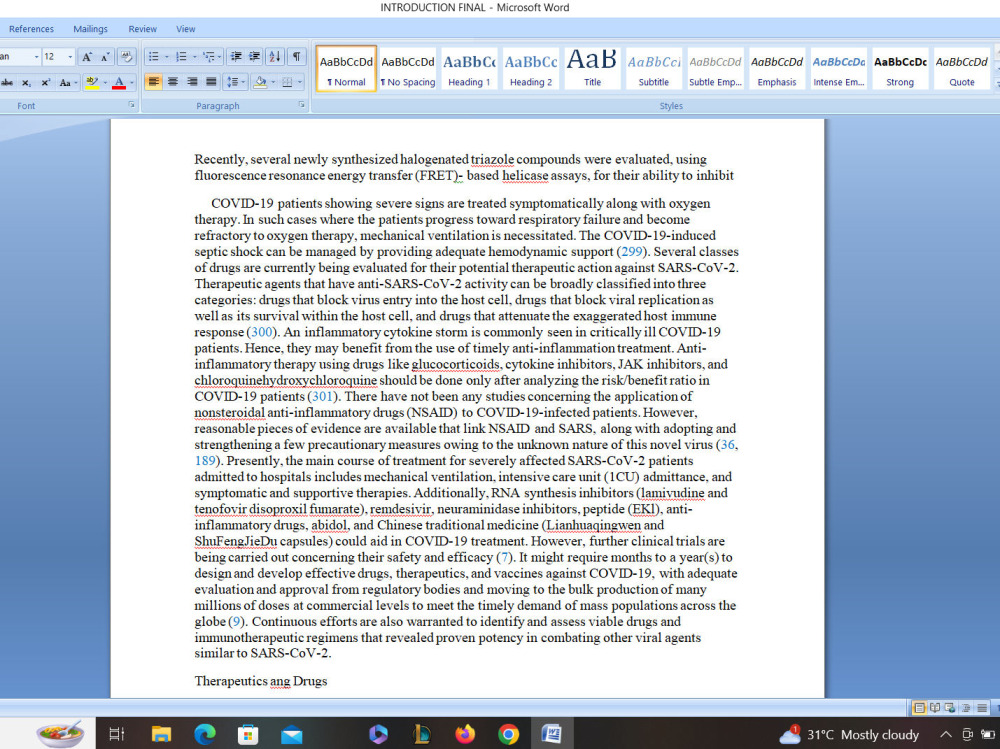Viewport: 1000px width, 749px height.
Task: Apply paragraph shading with the paint bucket
Action: [259, 82]
